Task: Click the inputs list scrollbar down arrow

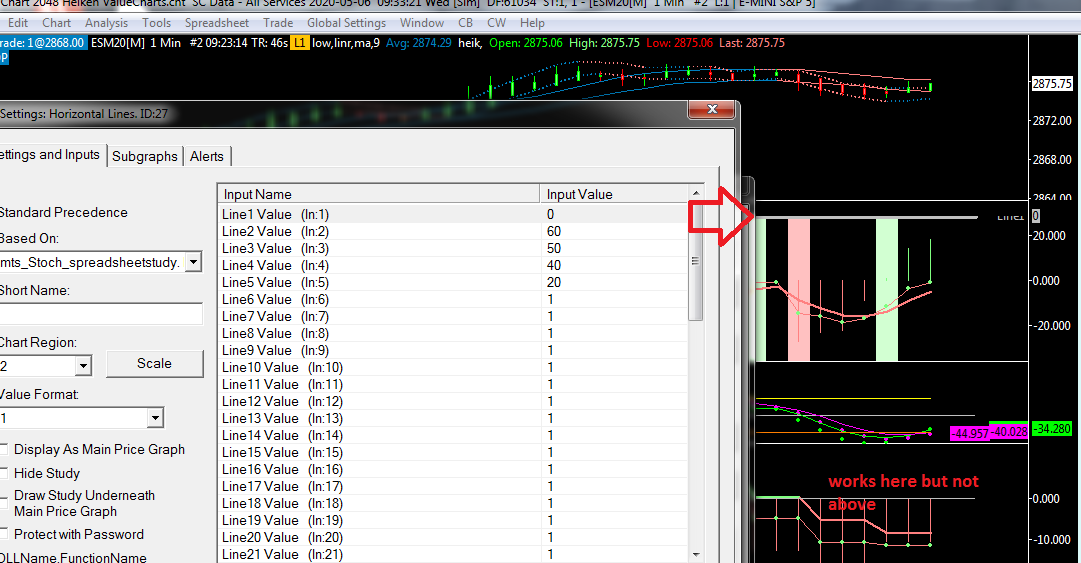Action: point(696,555)
